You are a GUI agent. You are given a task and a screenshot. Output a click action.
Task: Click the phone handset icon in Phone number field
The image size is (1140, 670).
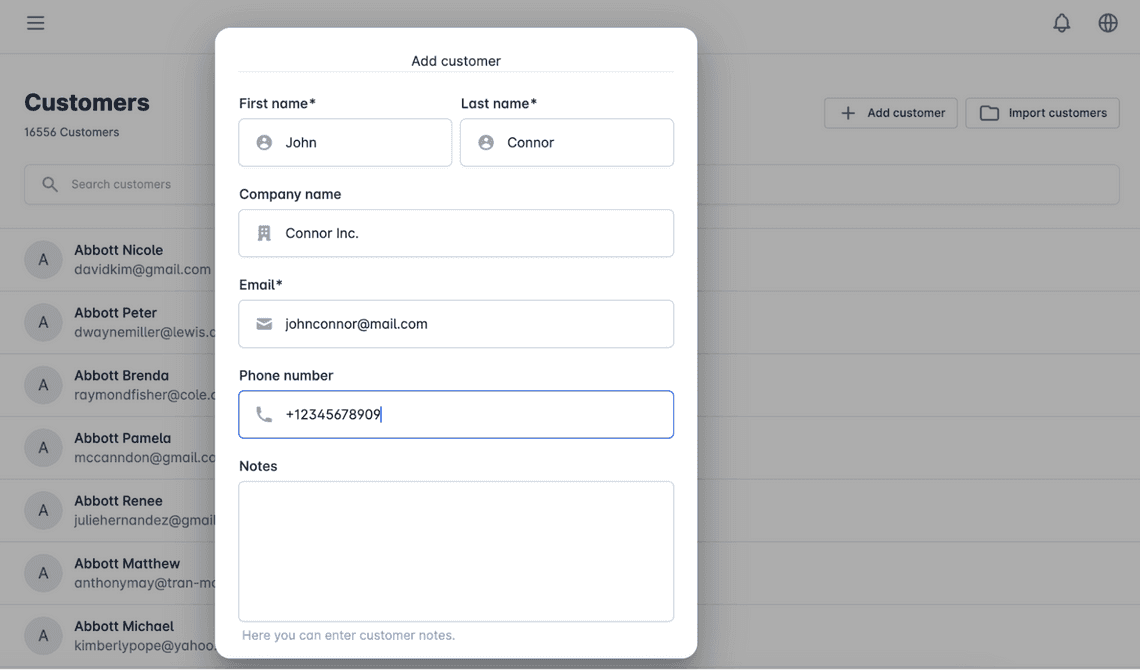coord(265,415)
